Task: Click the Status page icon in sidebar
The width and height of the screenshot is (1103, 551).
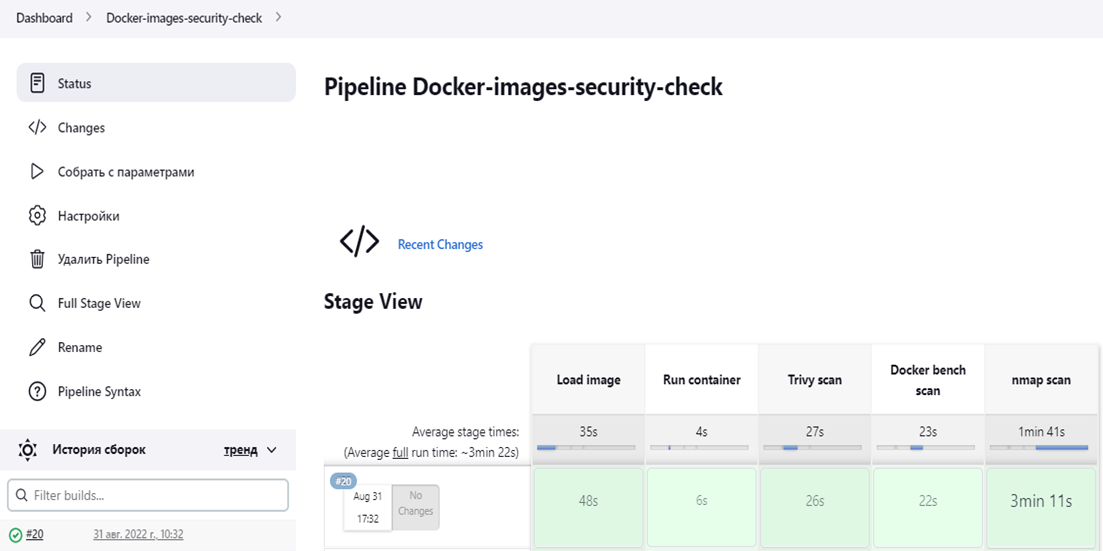Action: [37, 82]
